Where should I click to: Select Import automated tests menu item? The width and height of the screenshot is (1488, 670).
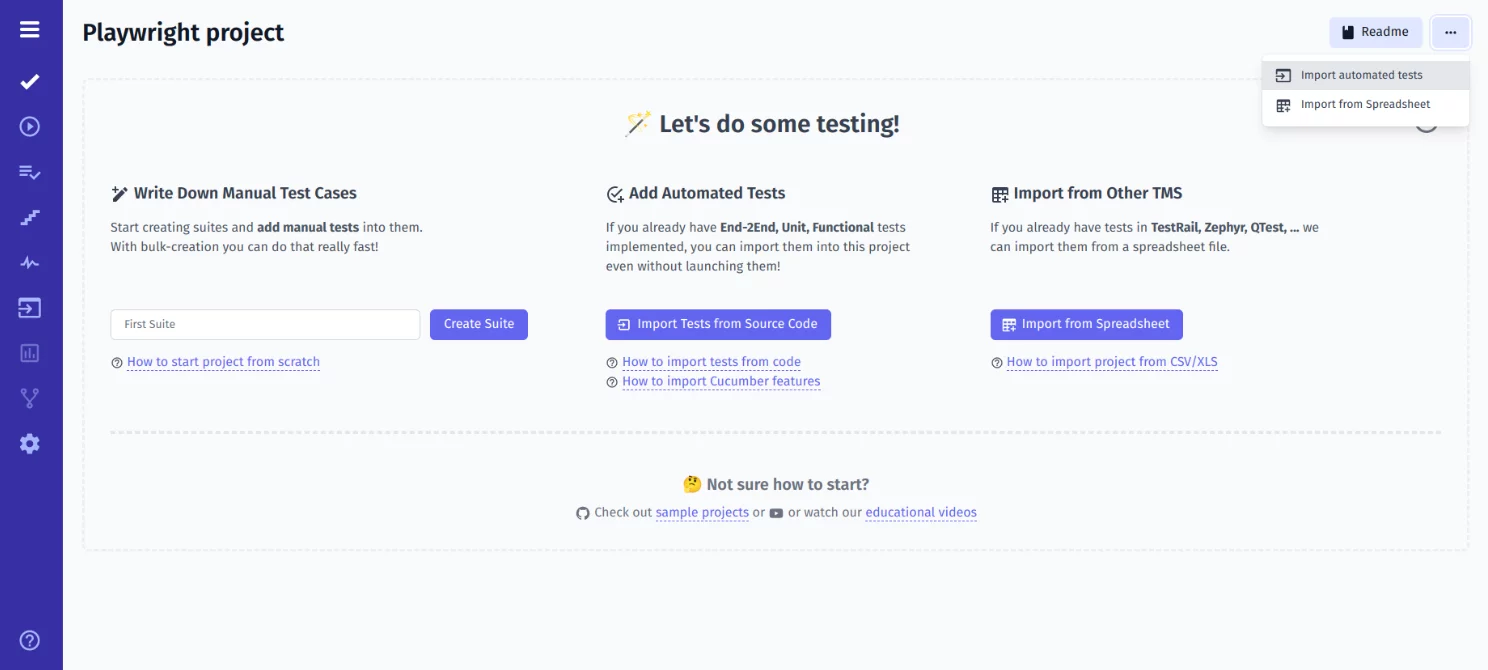[x=1361, y=75]
